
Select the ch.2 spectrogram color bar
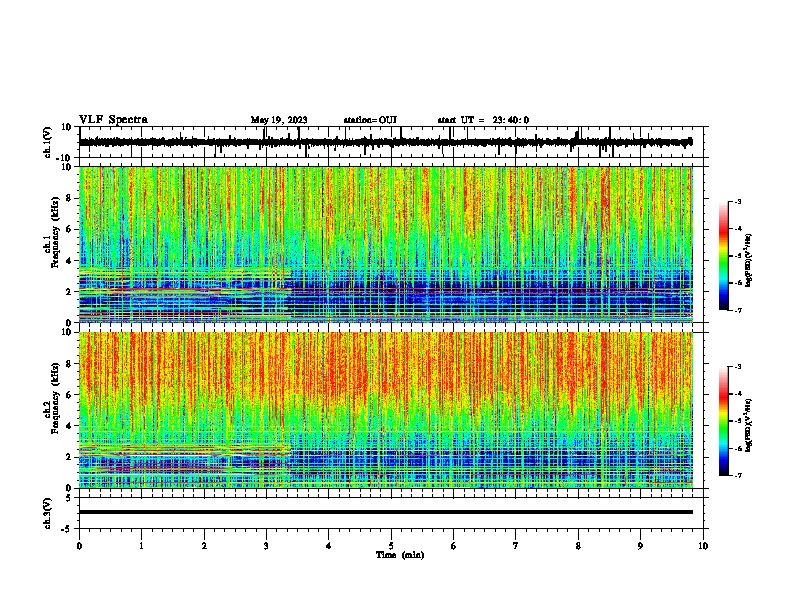coord(724,421)
